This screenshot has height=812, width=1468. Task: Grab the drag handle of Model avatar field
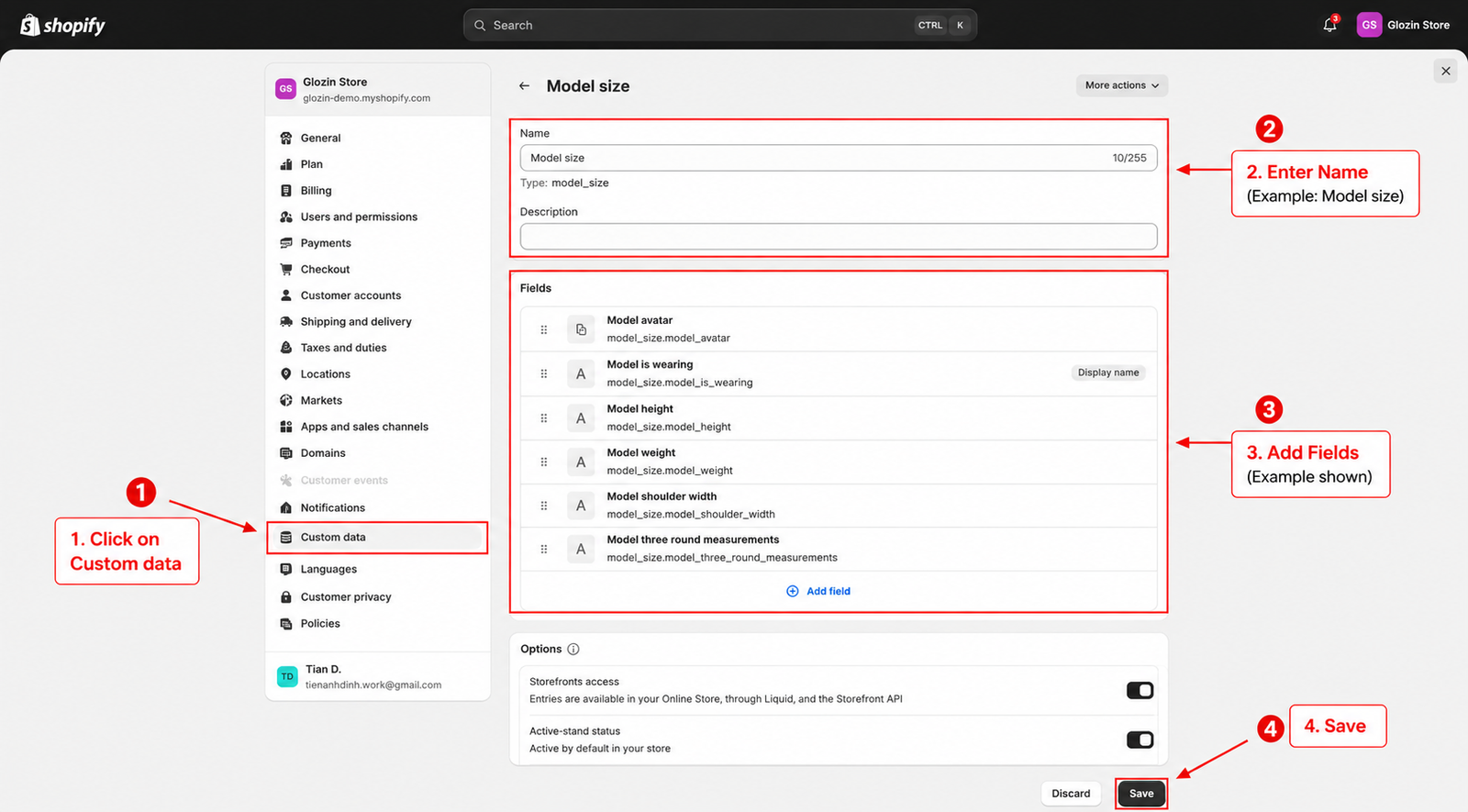(544, 329)
